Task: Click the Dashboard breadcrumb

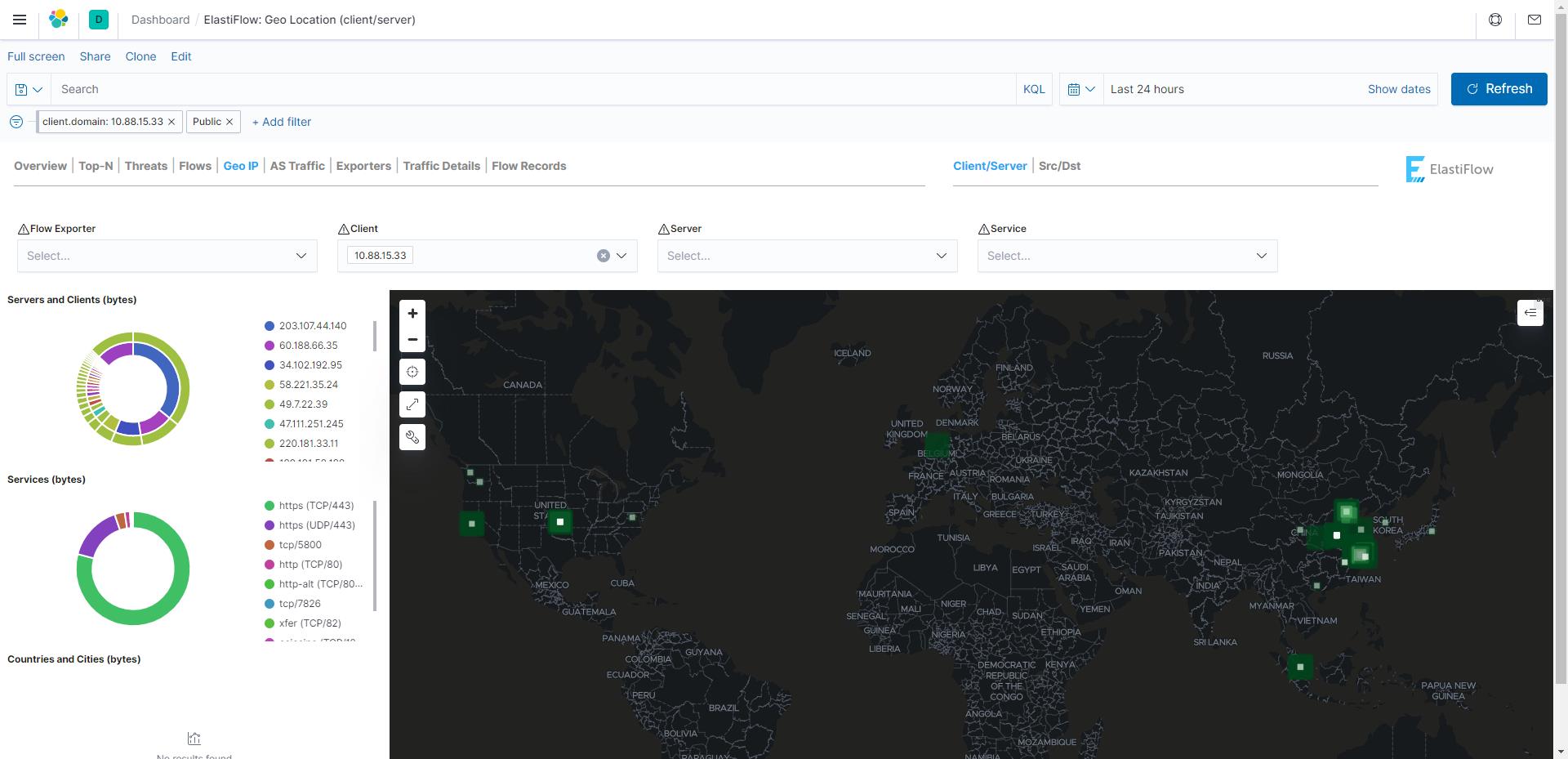Action: (160, 20)
